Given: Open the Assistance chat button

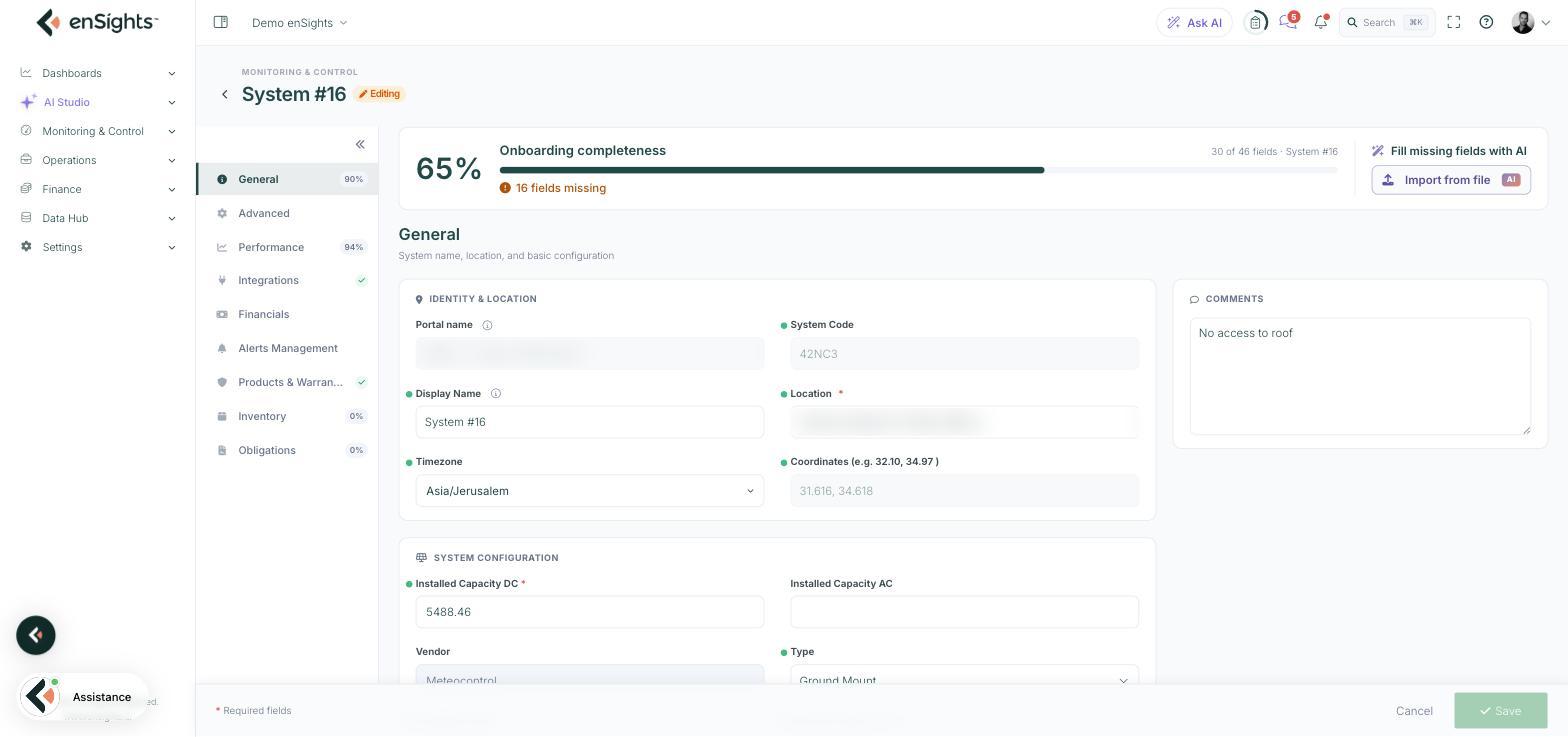Looking at the screenshot, I should [x=84, y=697].
